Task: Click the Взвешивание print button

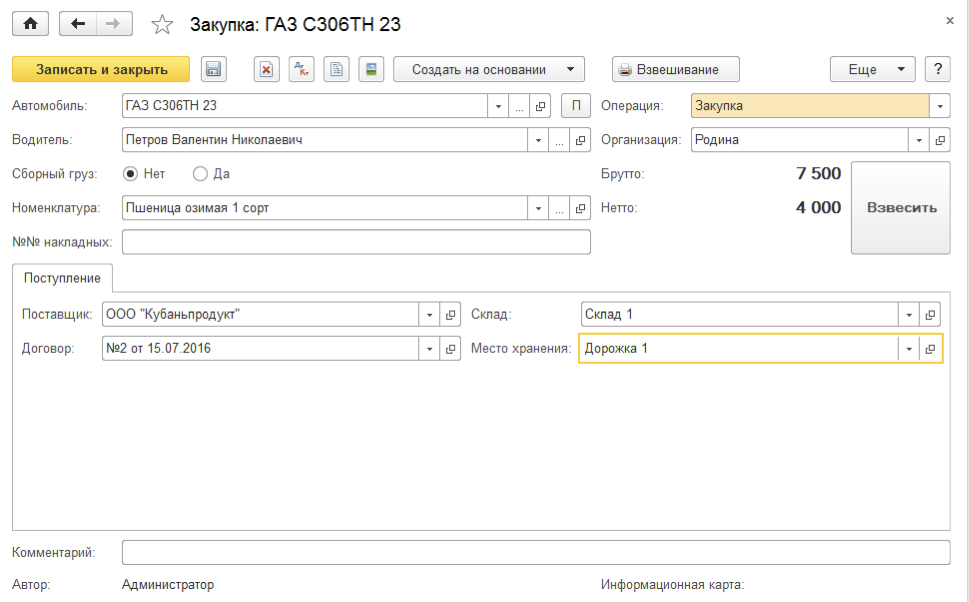Action: click(x=675, y=69)
